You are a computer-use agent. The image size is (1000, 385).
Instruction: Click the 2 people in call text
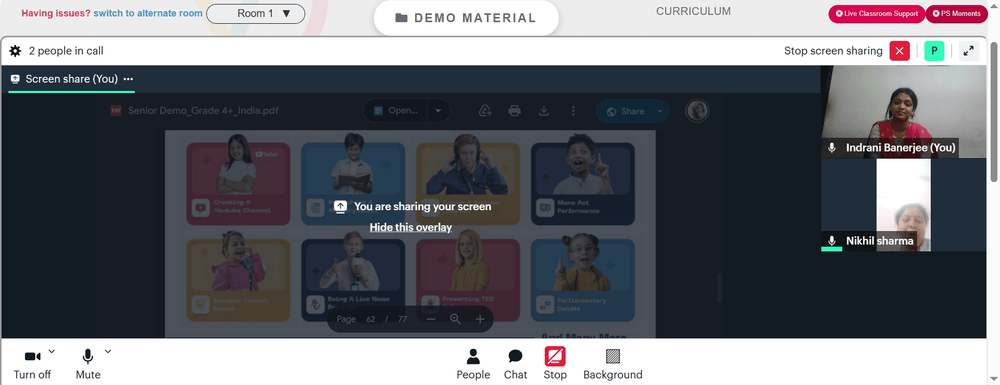(x=66, y=51)
